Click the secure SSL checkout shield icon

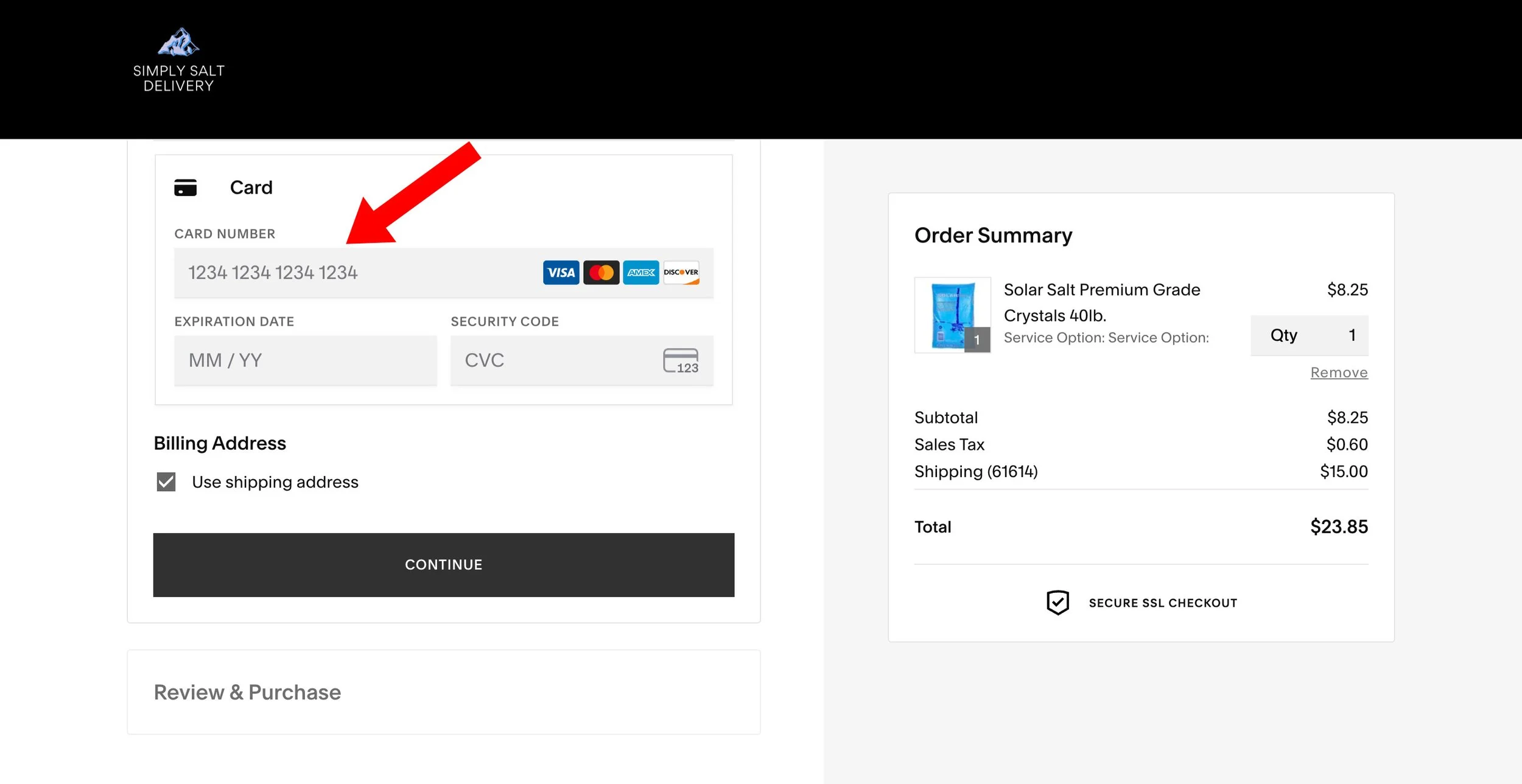(x=1058, y=602)
